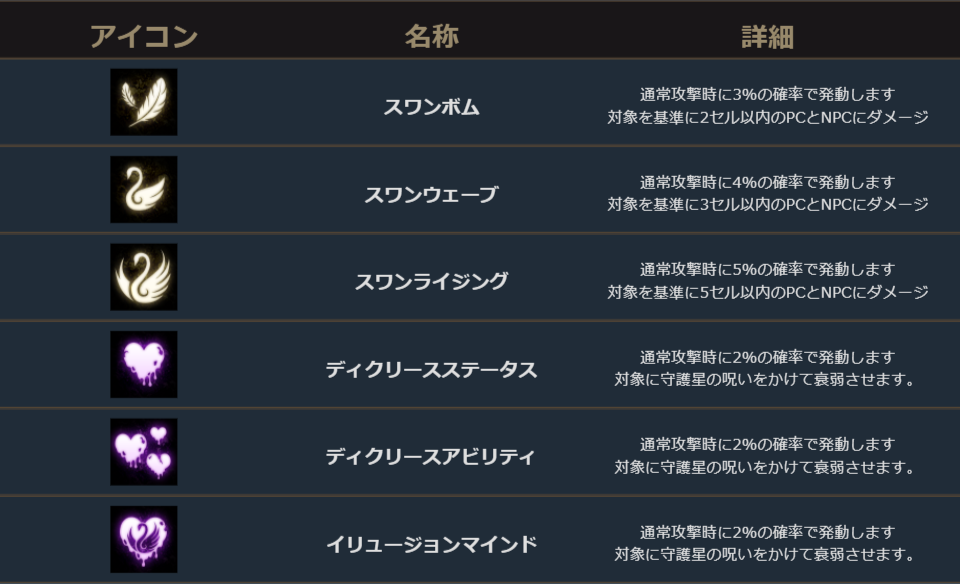Click the single purple dripping heart icon

click(x=144, y=364)
